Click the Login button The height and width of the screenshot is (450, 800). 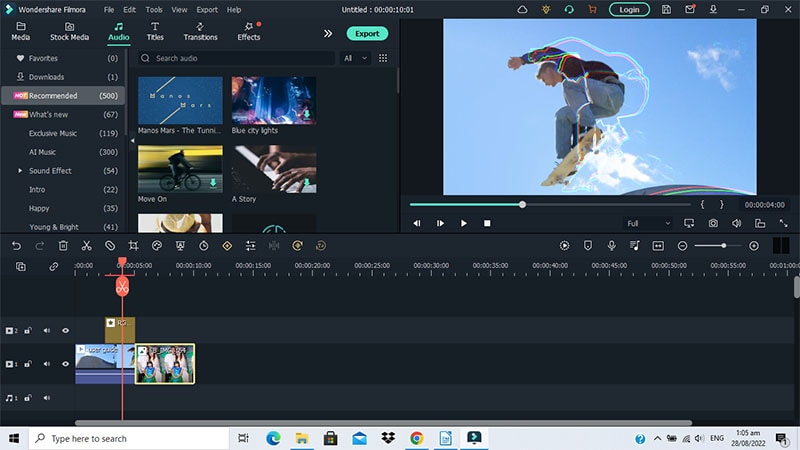(x=629, y=9)
